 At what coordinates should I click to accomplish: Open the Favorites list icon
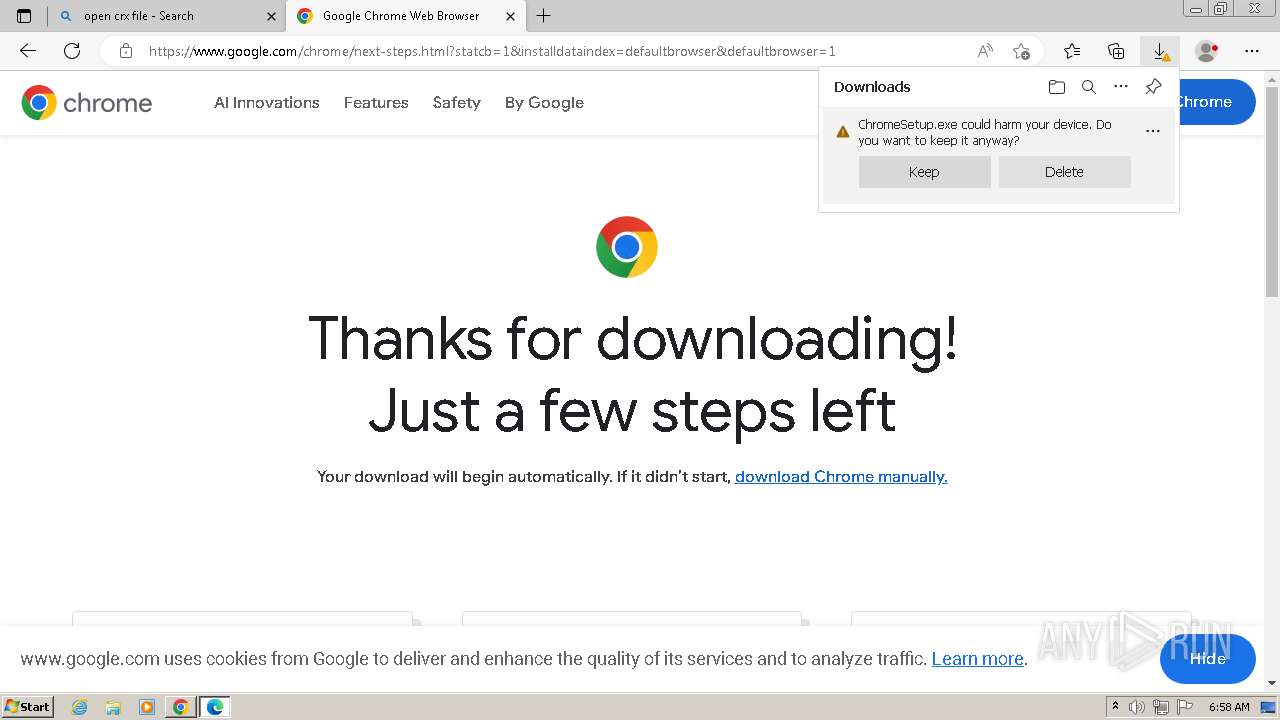1072,51
